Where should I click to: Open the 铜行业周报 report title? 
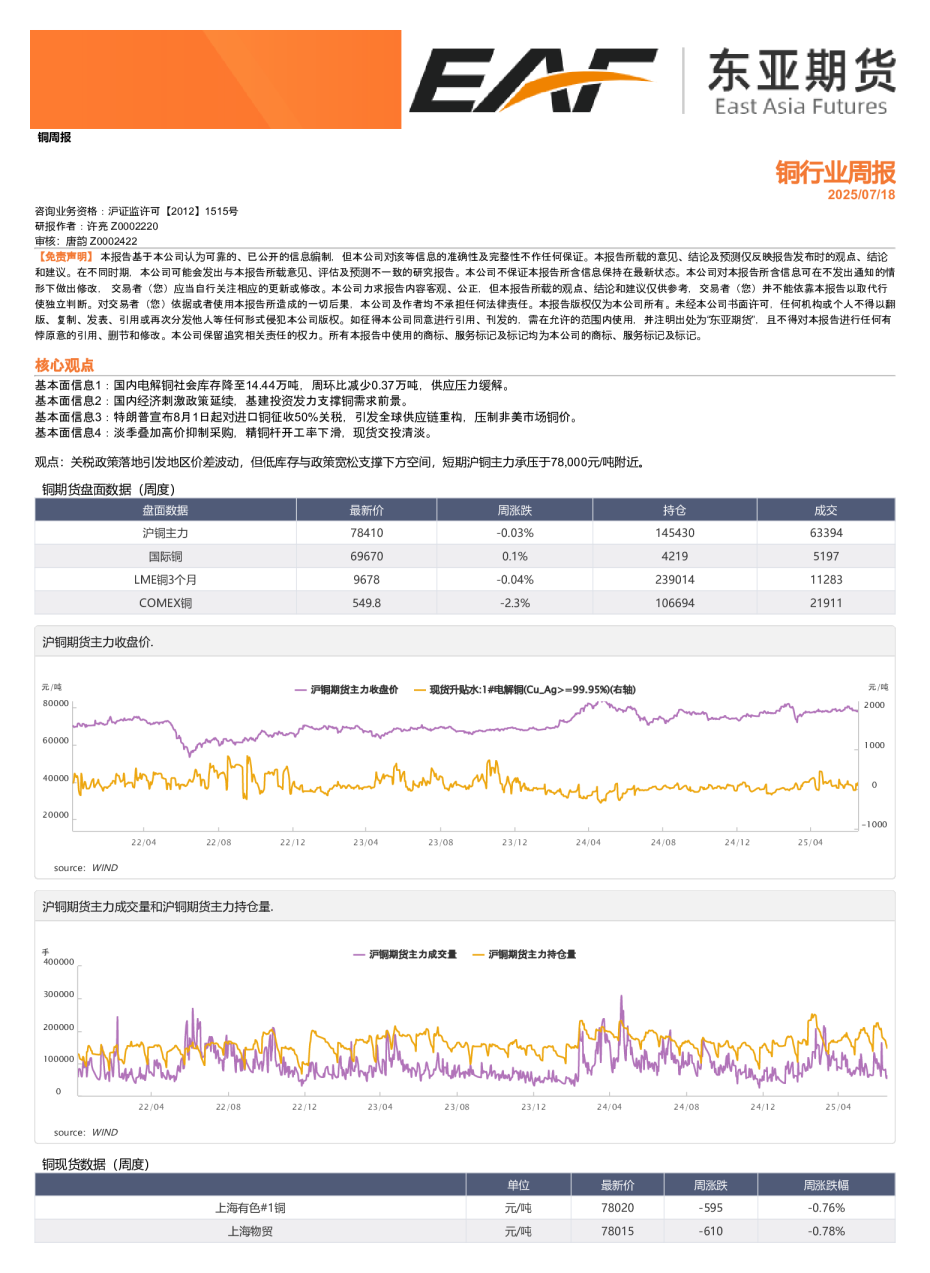pyautogui.click(x=833, y=171)
